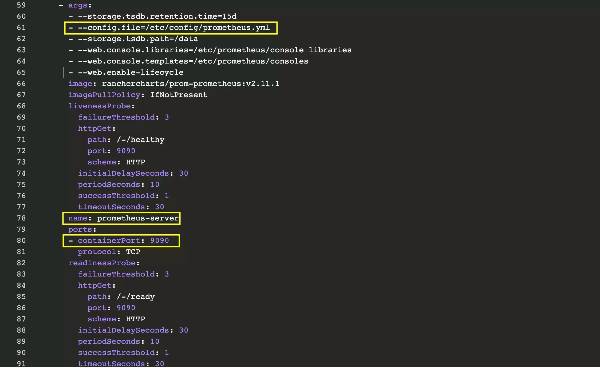Click path: /-/ready value

point(136,296)
